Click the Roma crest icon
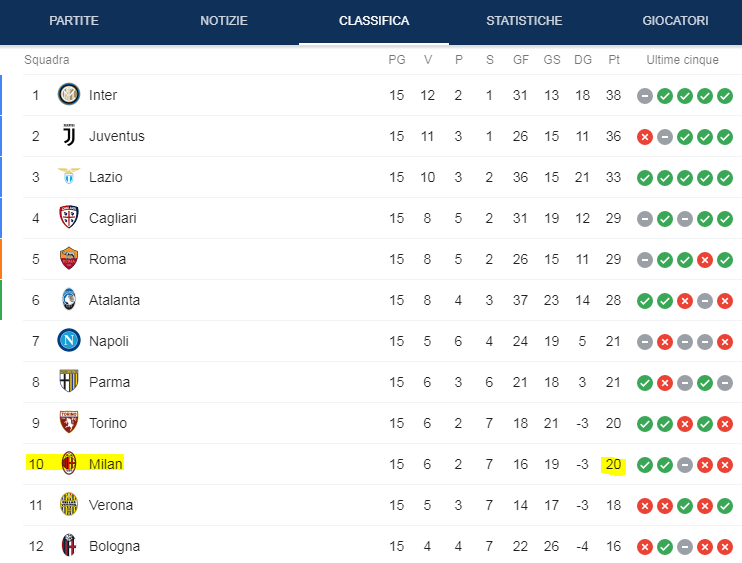Image resolution: width=742 pixels, height=563 pixels. tap(68, 259)
